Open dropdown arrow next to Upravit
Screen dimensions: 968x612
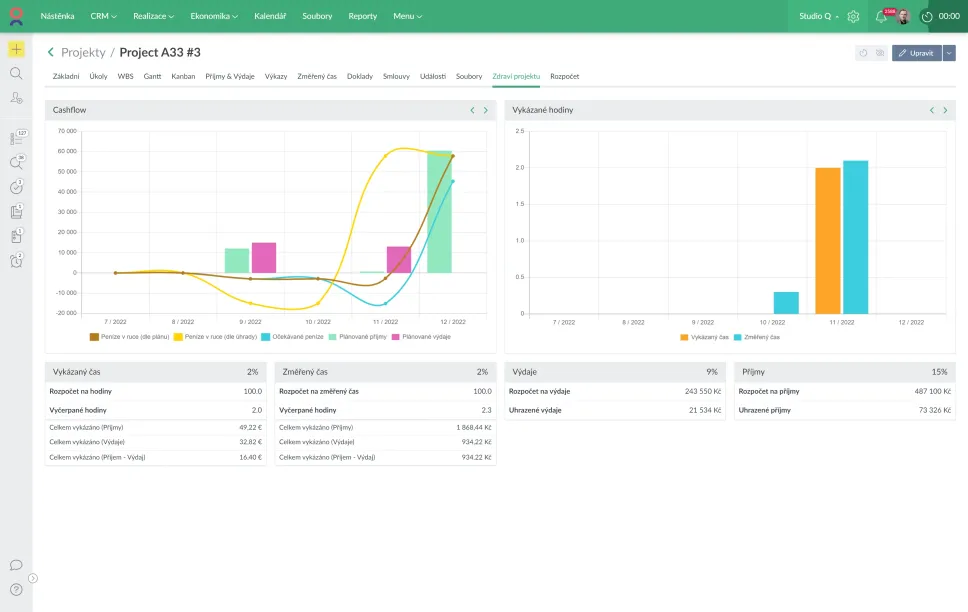click(949, 53)
